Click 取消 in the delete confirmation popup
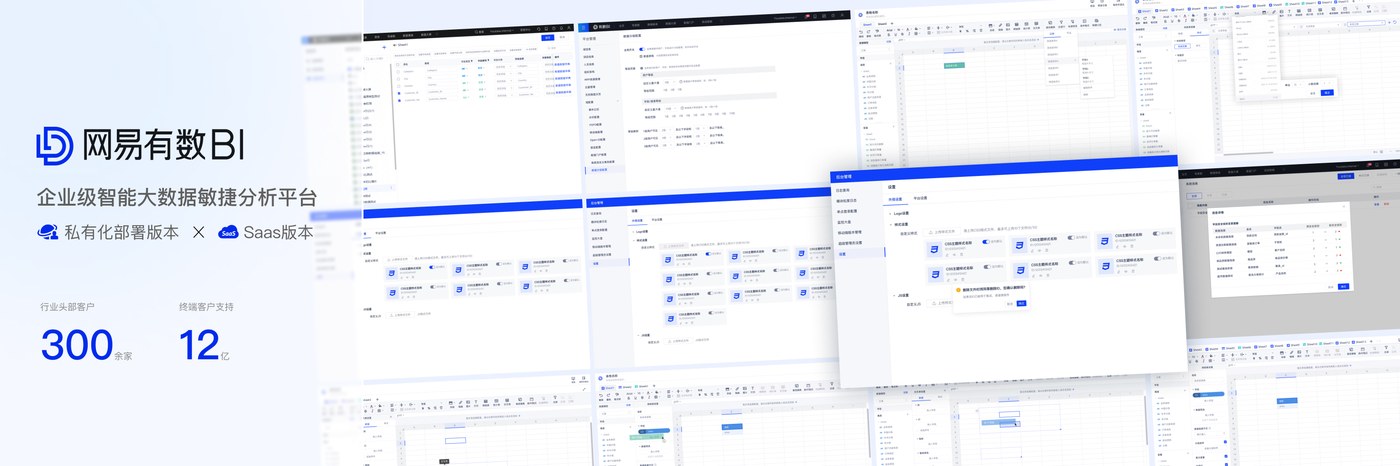 (1010, 303)
